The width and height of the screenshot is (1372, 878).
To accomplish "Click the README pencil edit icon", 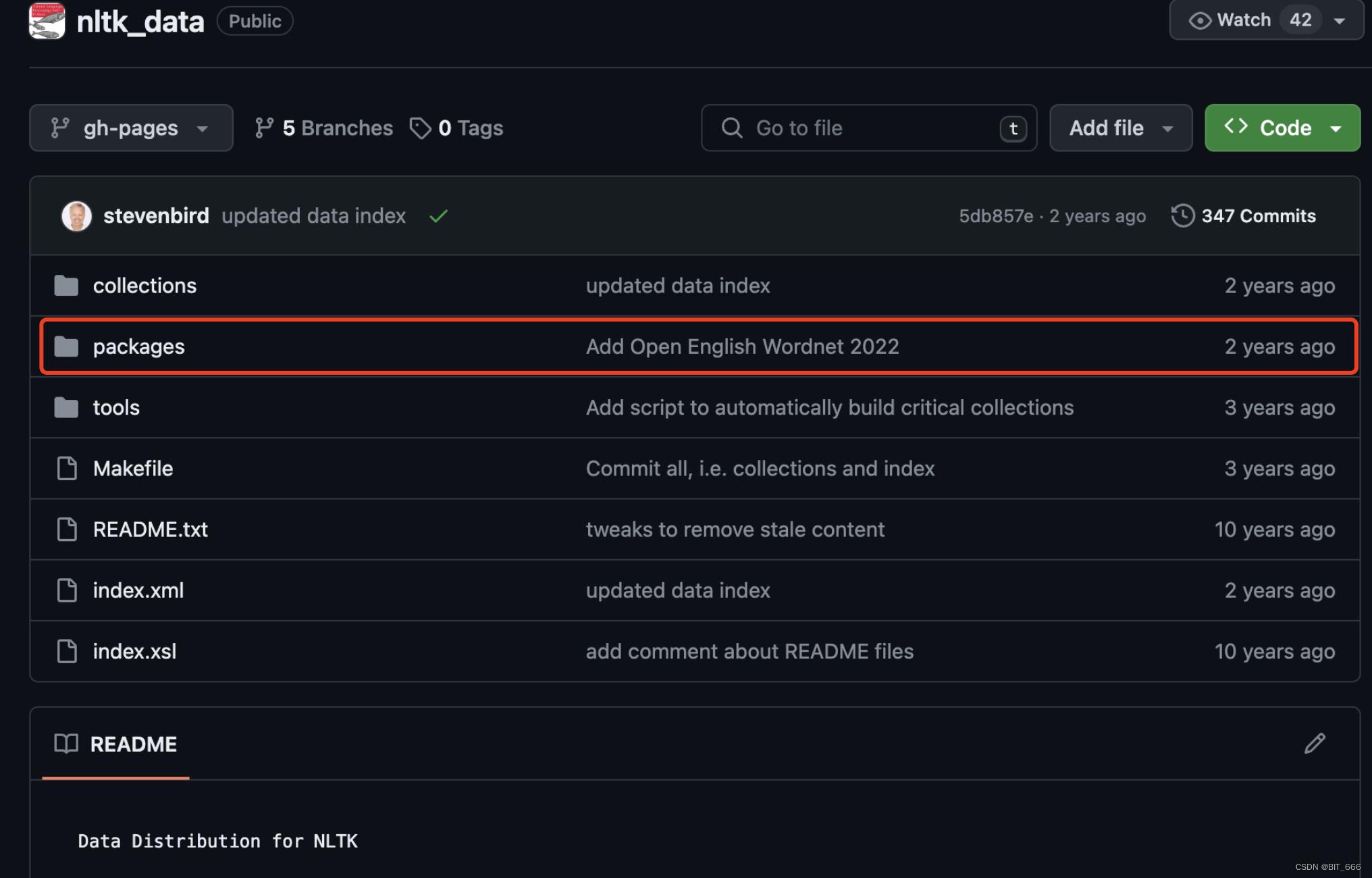I will [1314, 744].
